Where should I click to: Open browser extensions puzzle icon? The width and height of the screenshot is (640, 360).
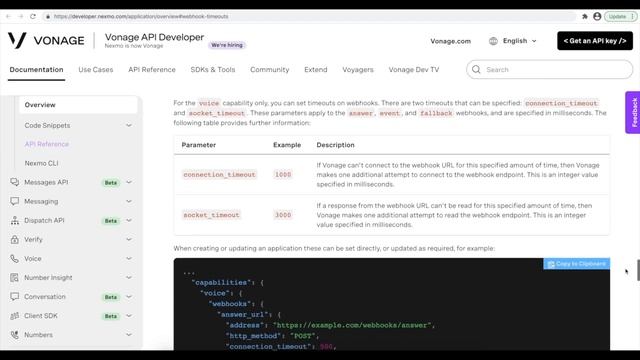(x=584, y=16)
